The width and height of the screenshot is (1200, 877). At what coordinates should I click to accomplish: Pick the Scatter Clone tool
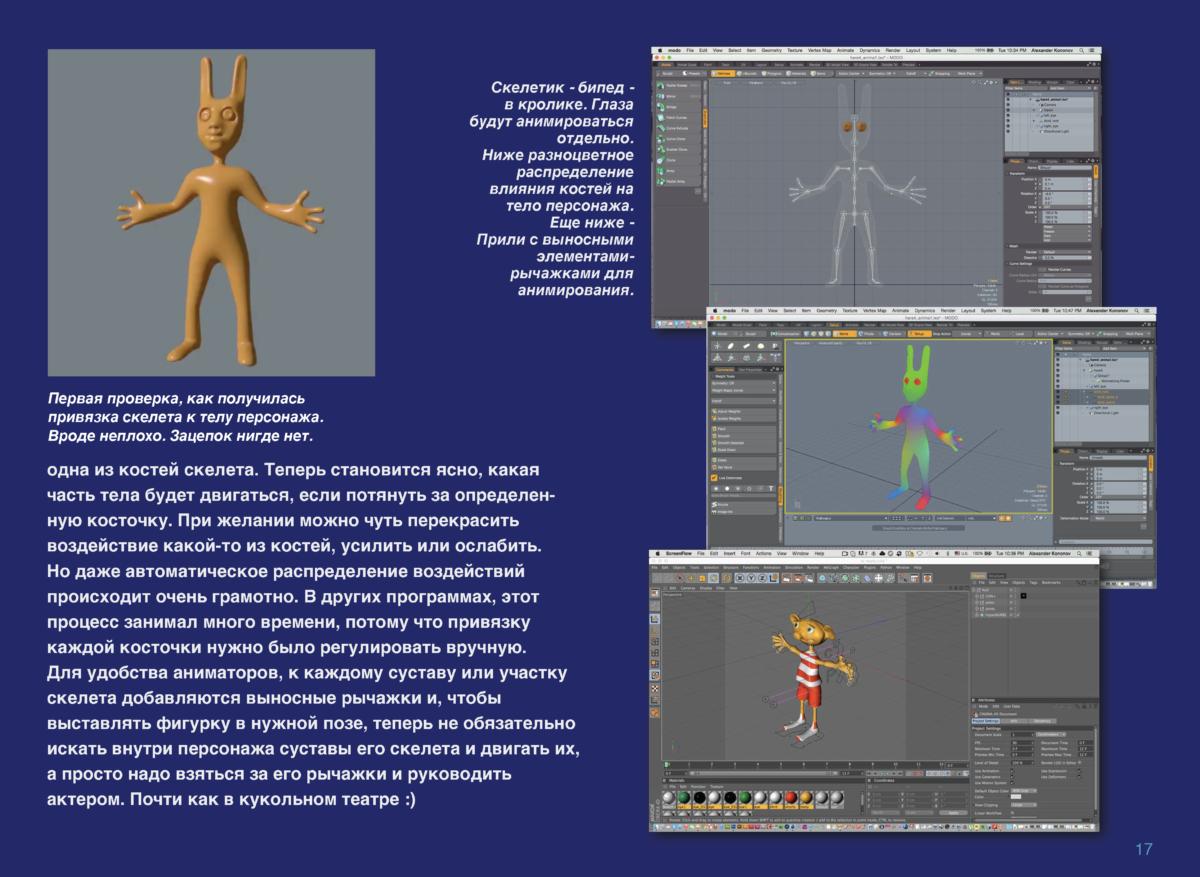point(676,150)
